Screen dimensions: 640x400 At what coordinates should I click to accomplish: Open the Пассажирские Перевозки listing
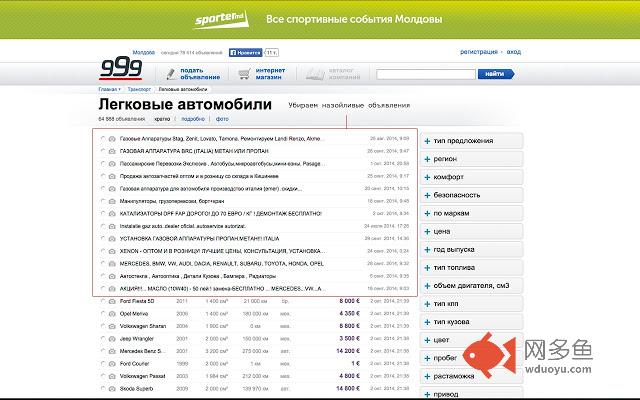(222, 164)
